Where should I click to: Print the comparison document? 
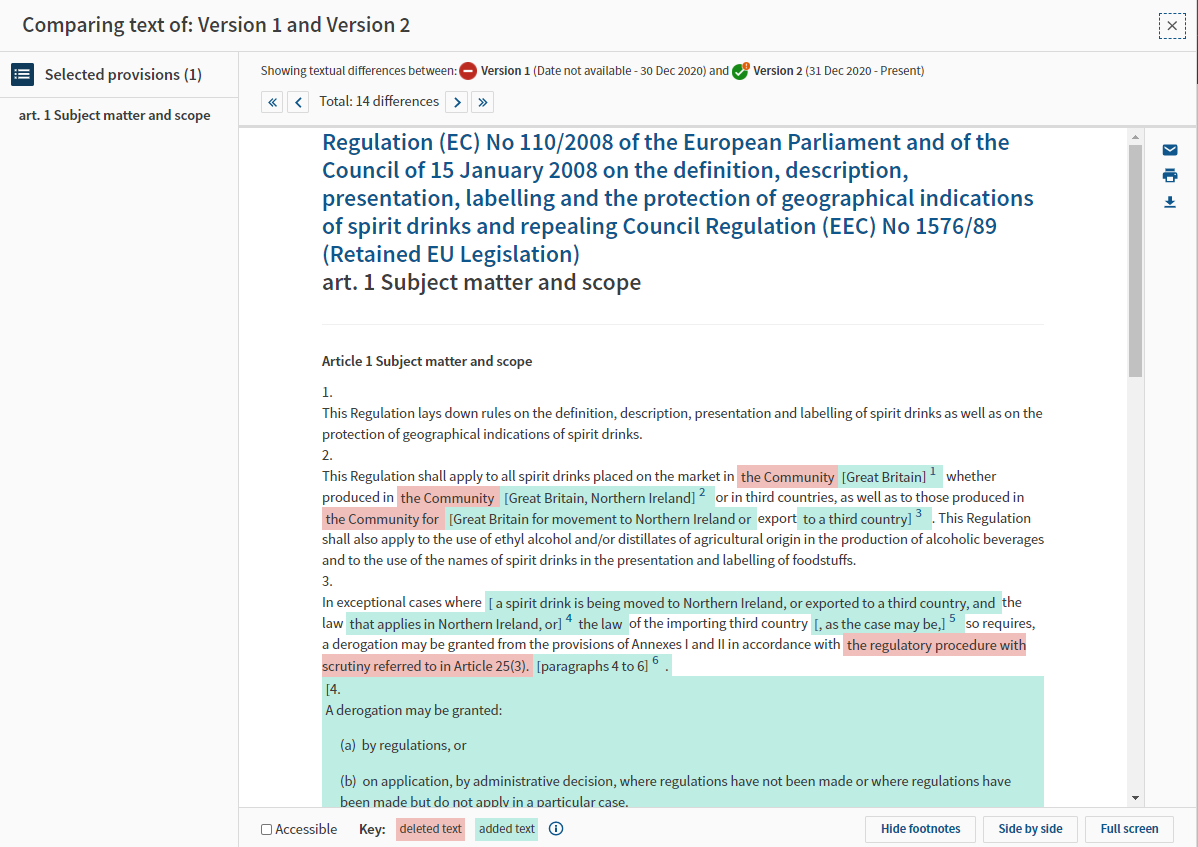1170,176
